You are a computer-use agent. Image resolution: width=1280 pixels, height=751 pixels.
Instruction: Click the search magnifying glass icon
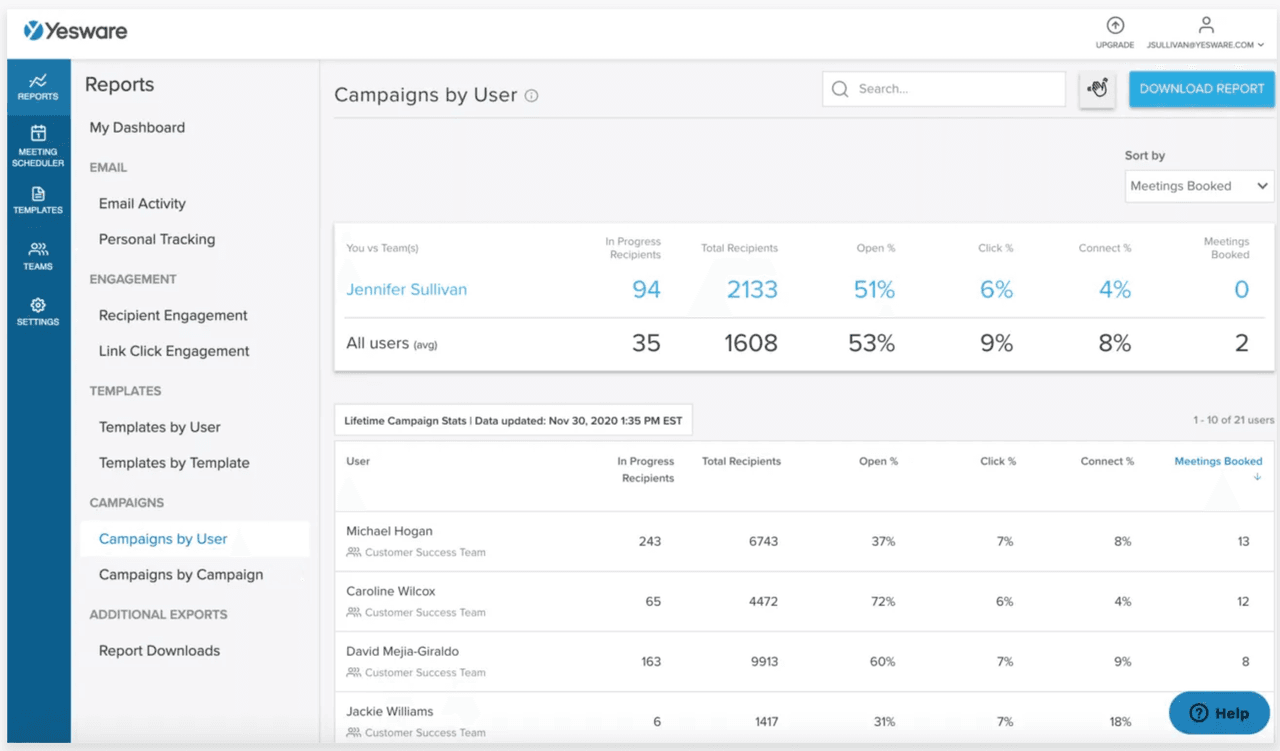click(x=840, y=89)
